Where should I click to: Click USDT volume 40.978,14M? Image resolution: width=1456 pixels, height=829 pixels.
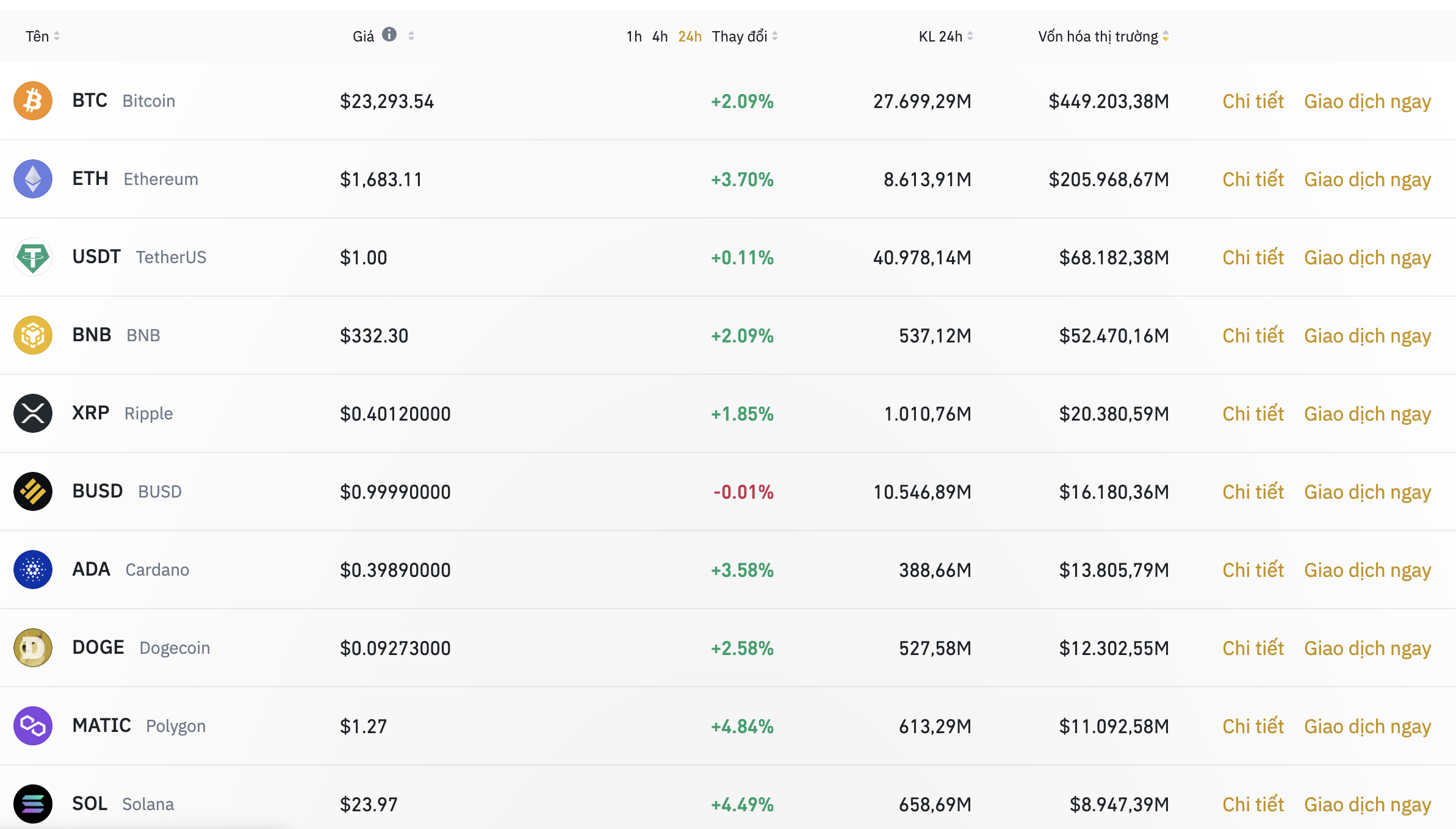tap(922, 258)
